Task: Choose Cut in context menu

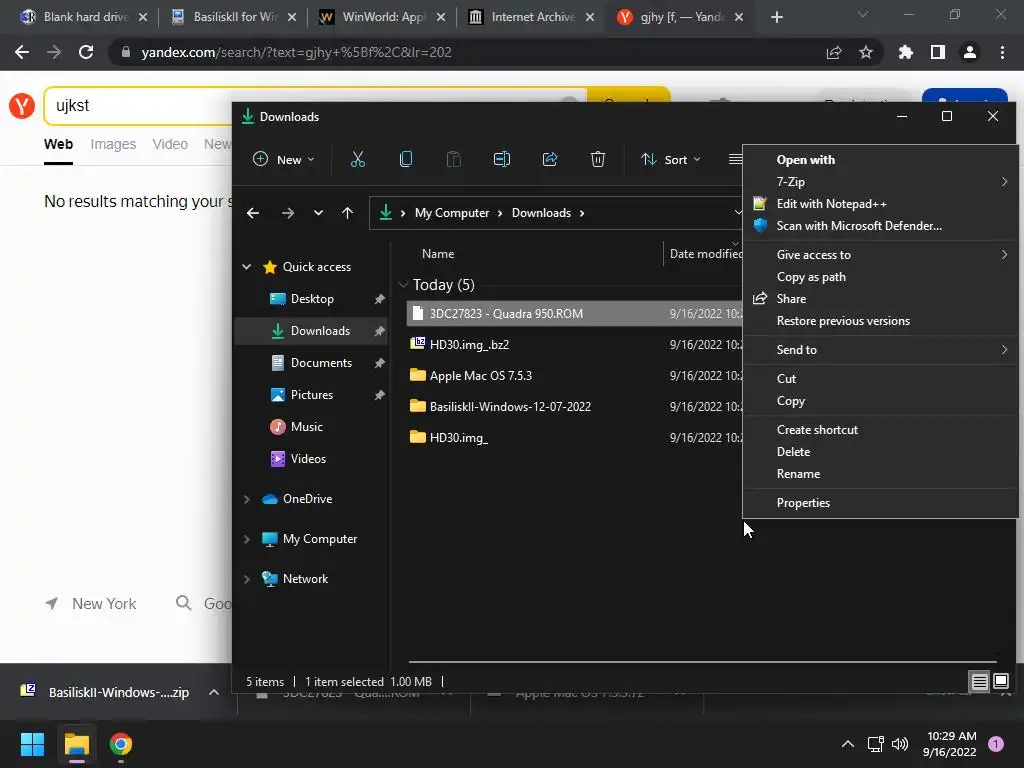Action: (x=880, y=379)
